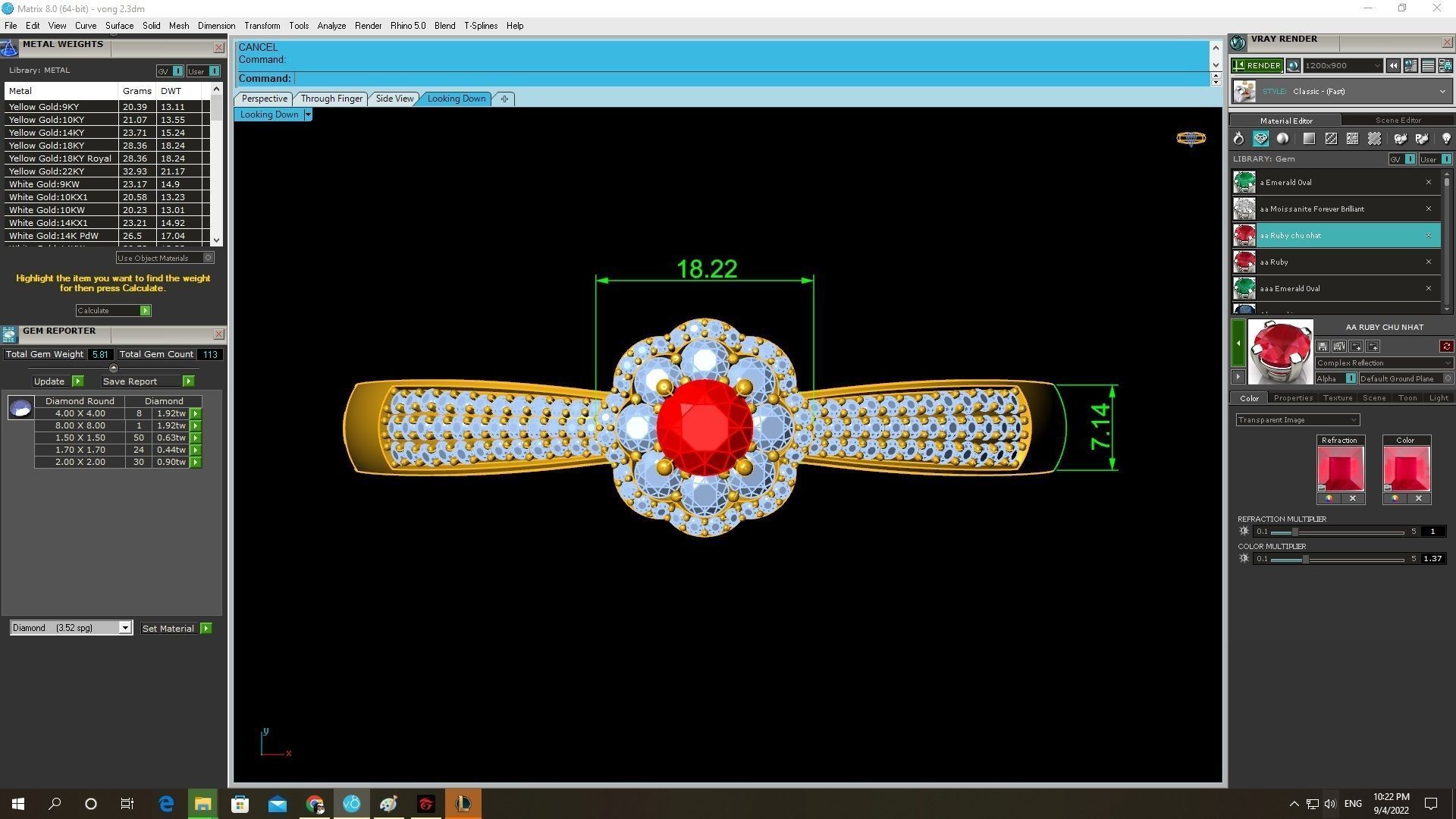
Task: Click the Refraction color swatch
Action: (x=1340, y=469)
